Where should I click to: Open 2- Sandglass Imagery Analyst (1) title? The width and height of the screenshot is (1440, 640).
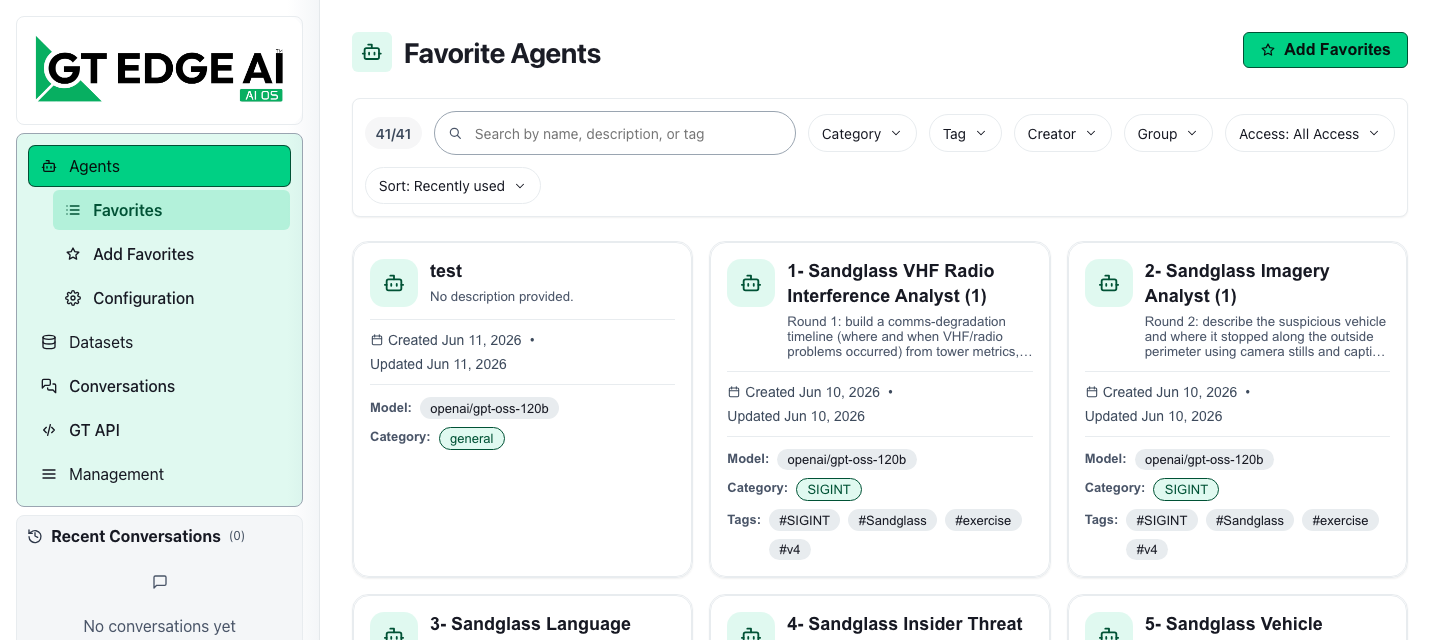(1237, 283)
